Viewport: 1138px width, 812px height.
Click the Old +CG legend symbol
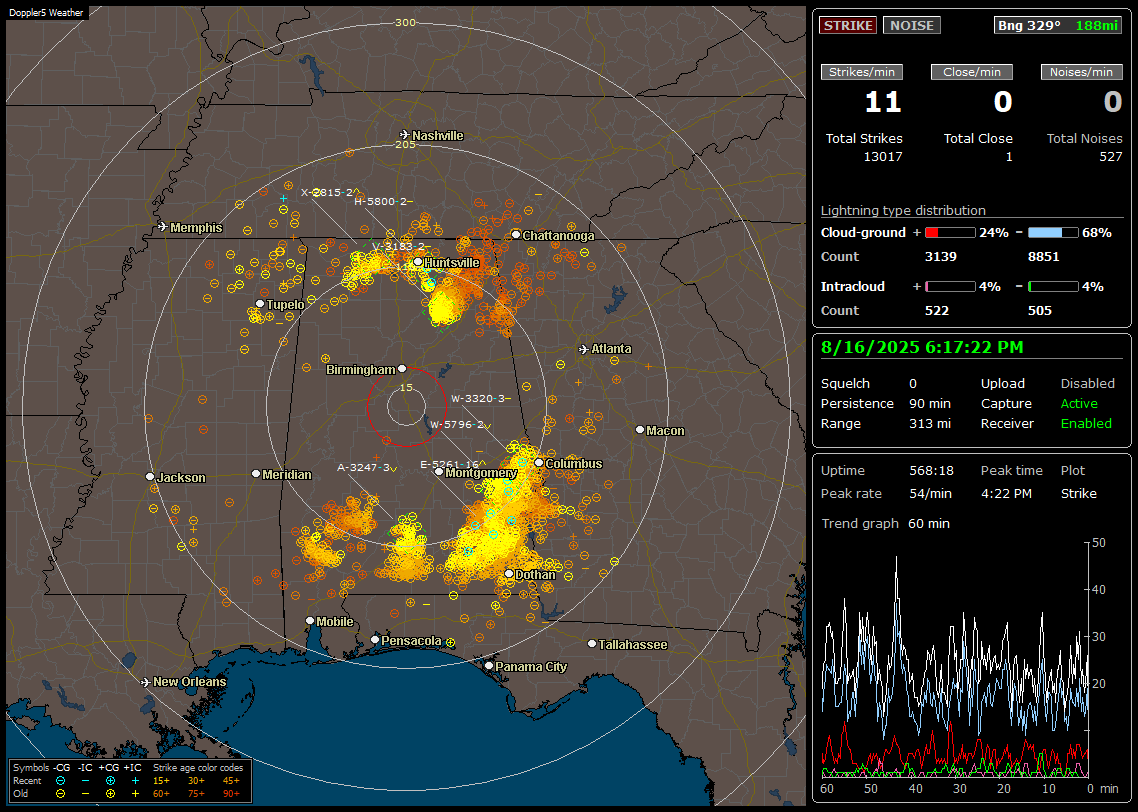110,794
